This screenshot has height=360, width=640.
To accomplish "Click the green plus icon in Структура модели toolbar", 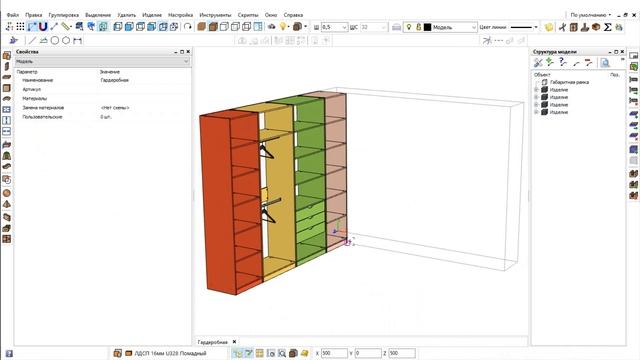I will [x=550, y=62].
